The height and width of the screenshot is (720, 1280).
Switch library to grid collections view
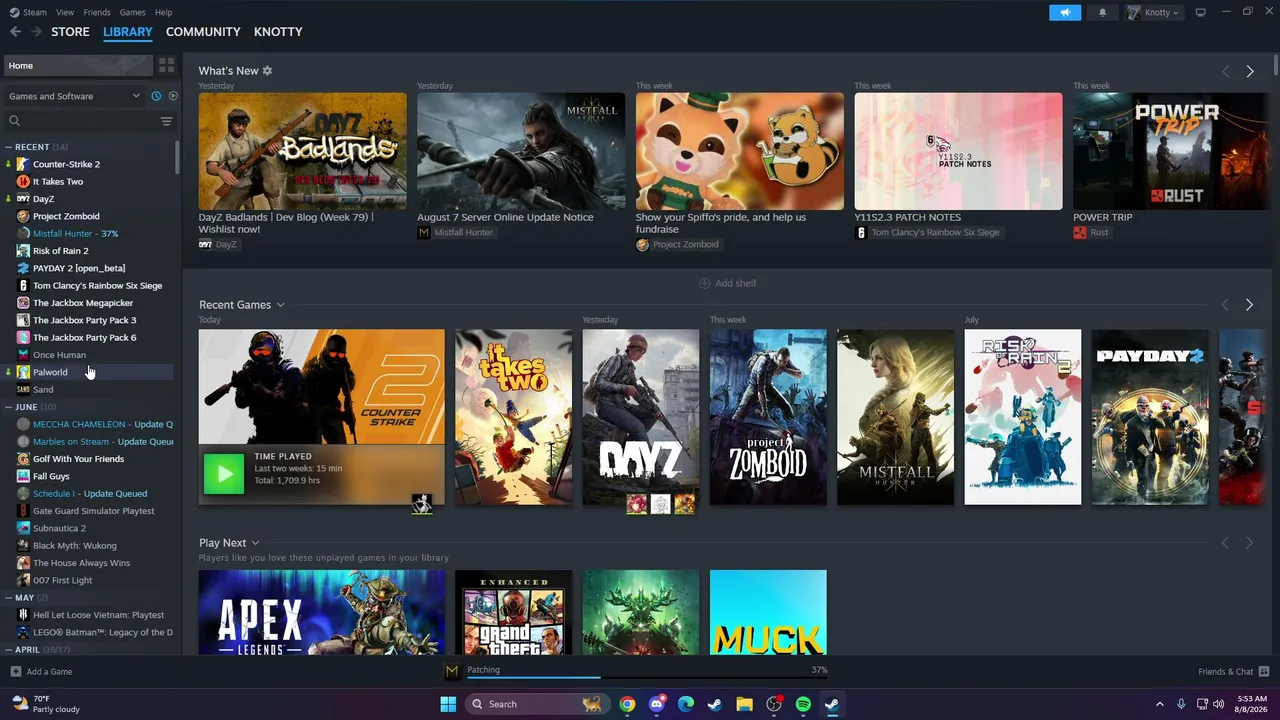pyautogui.click(x=167, y=65)
